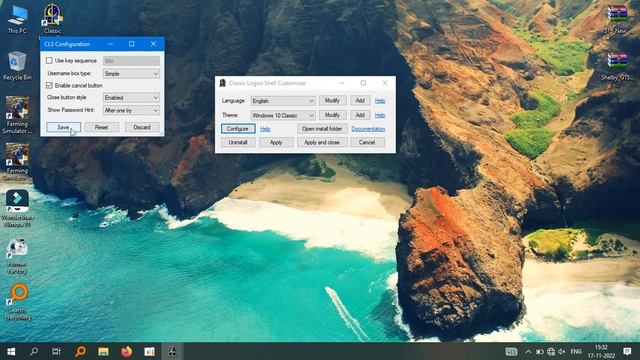This screenshot has width=640, height=360.
Task: Enable the Use key sequence checkbox
Action: click(x=49, y=60)
